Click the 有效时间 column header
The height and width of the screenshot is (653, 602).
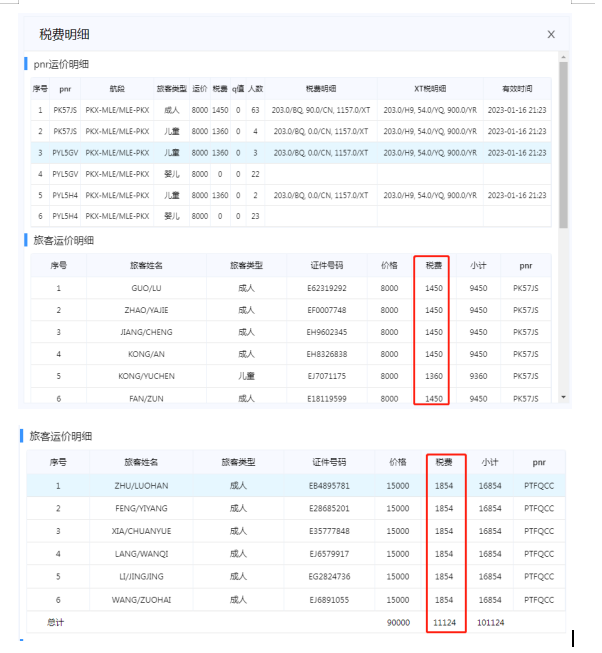point(517,88)
